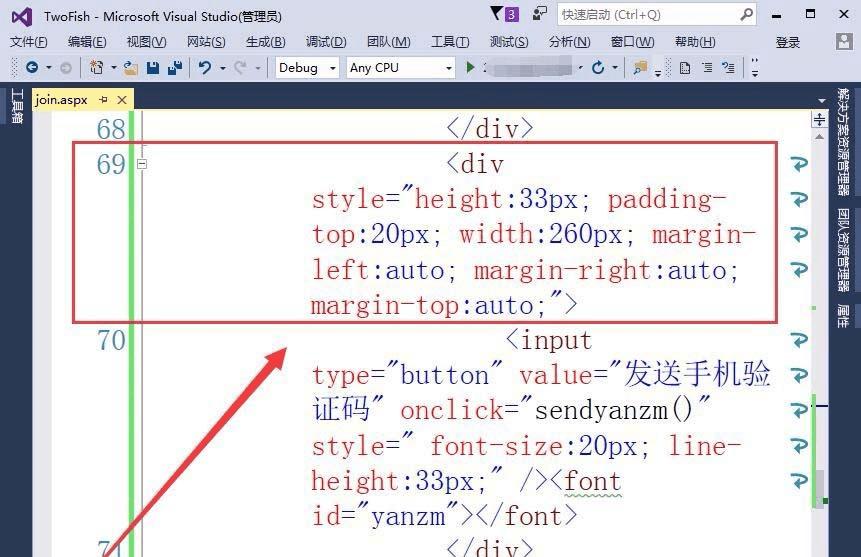Open the 视图(V) menu
Screen dimensions: 861x557
146,42
